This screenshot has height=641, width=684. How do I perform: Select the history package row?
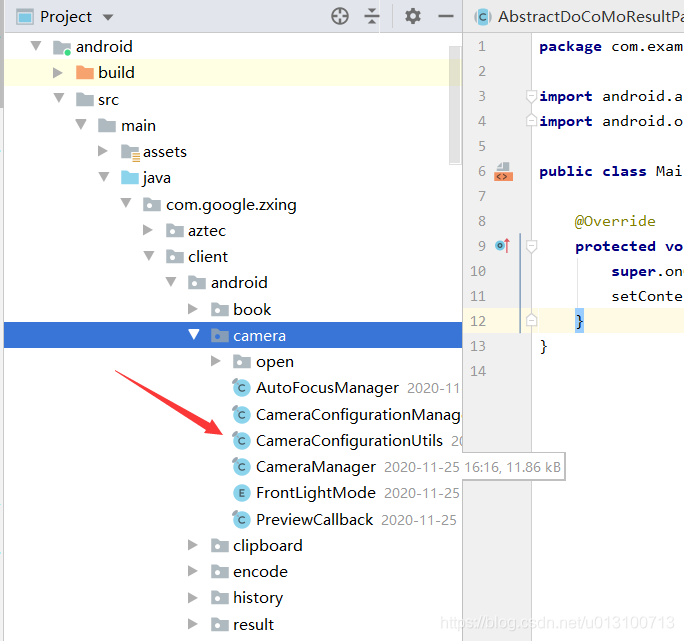tap(233, 598)
